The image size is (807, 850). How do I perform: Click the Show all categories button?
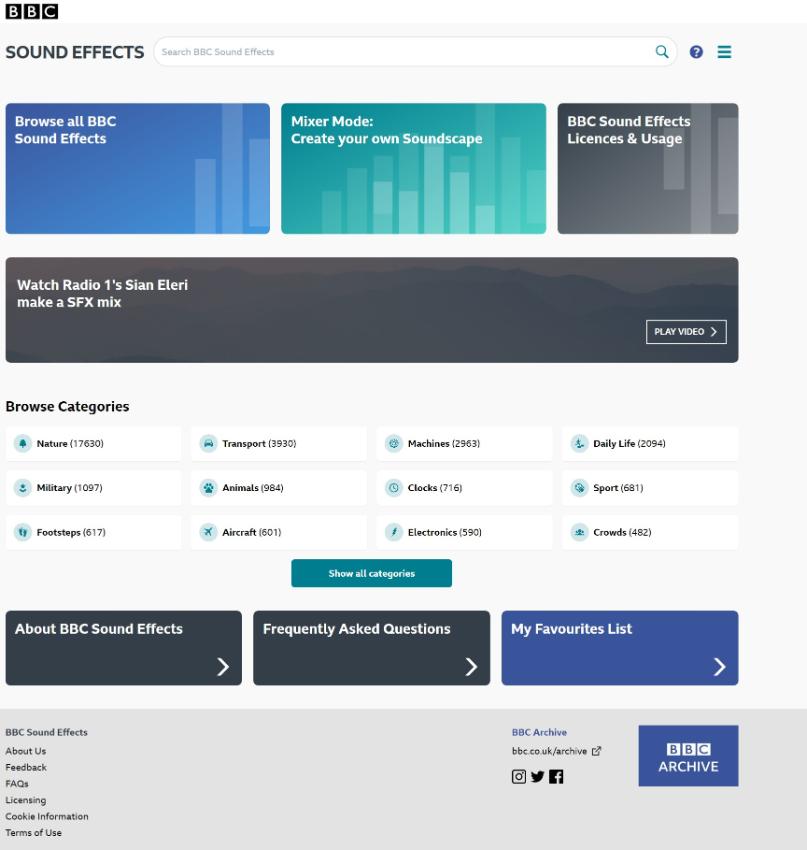point(371,573)
